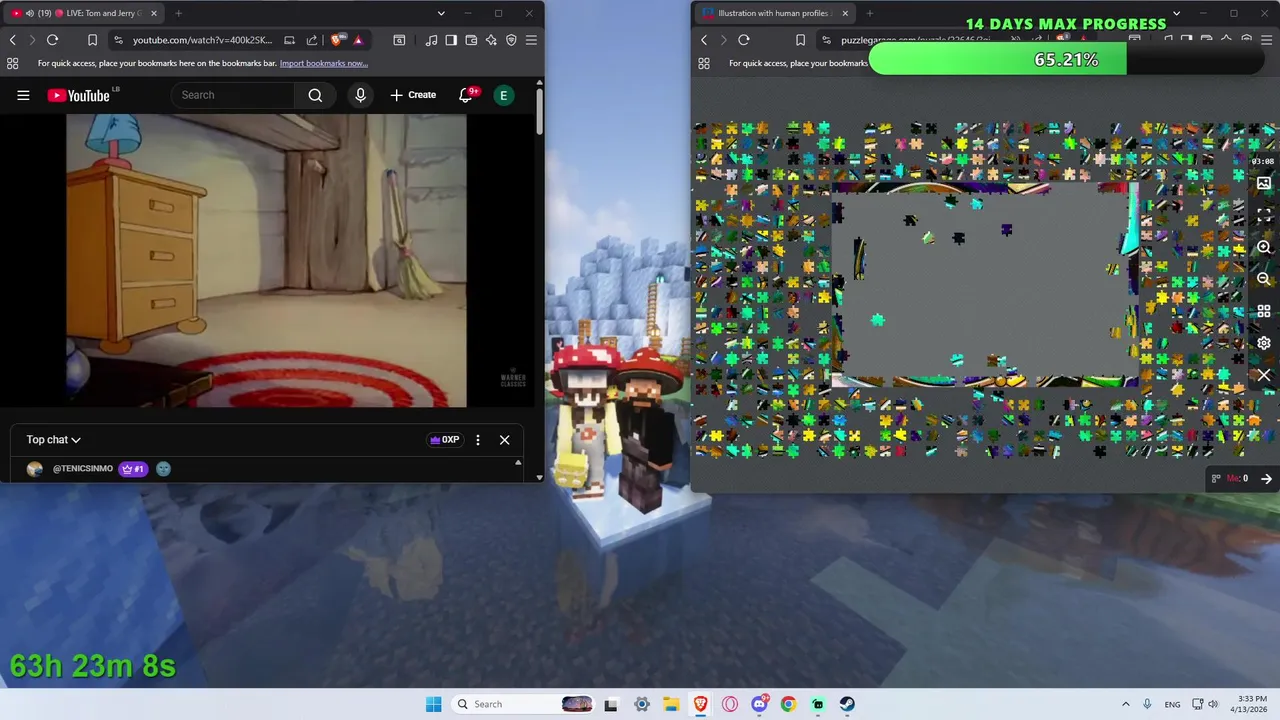Viewport: 1280px width, 720px height.
Task: Click the Import bookmarks now link
Action: click(324, 63)
